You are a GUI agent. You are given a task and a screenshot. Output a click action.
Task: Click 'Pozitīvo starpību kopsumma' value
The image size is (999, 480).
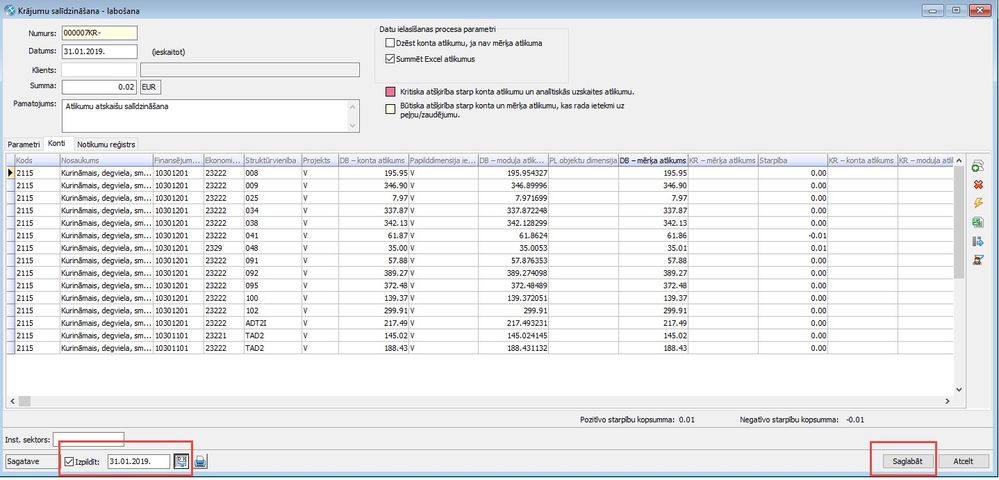pyautogui.click(x=686, y=420)
